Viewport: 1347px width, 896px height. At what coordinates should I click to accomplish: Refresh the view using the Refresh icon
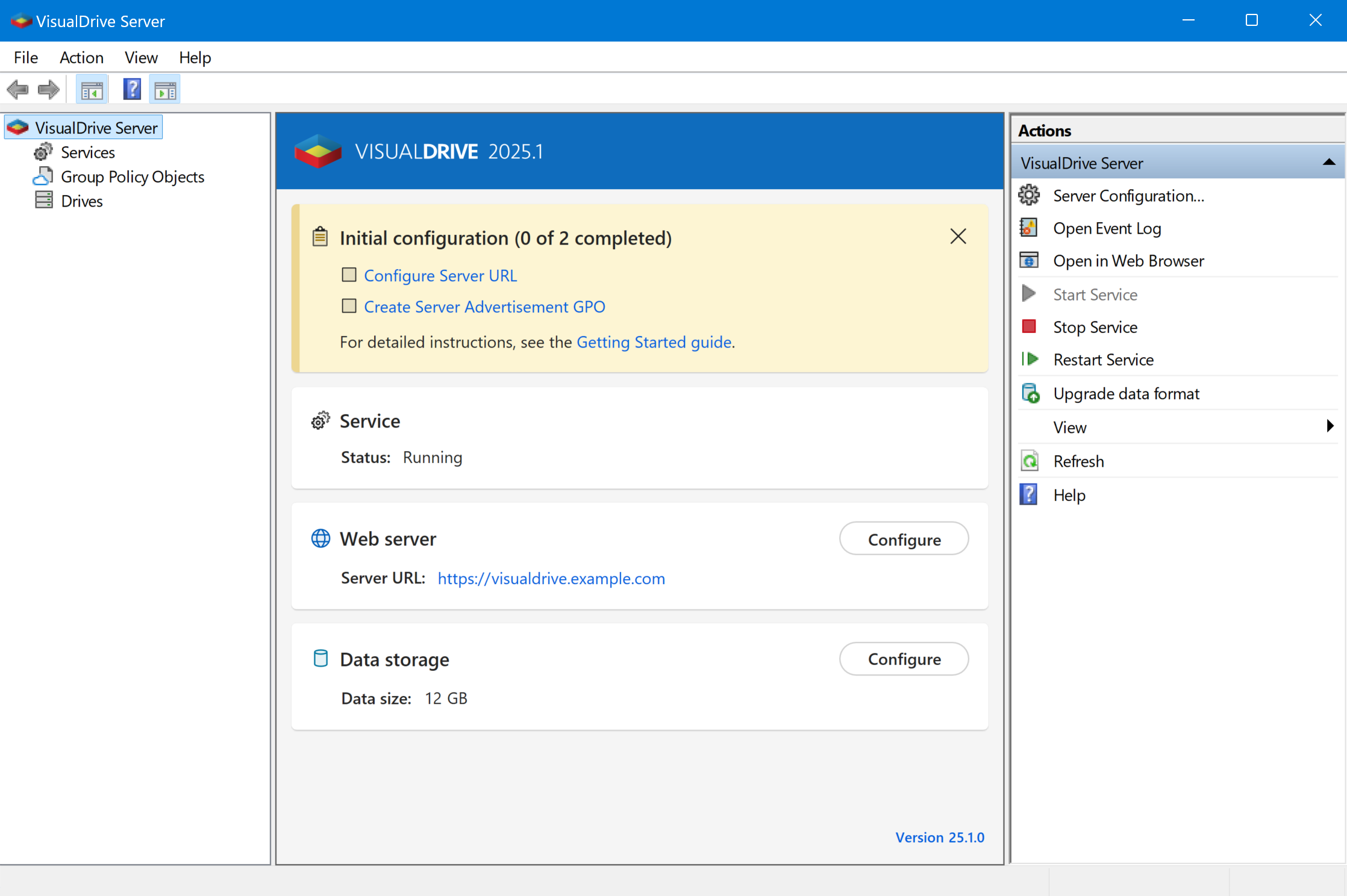pyautogui.click(x=1030, y=460)
